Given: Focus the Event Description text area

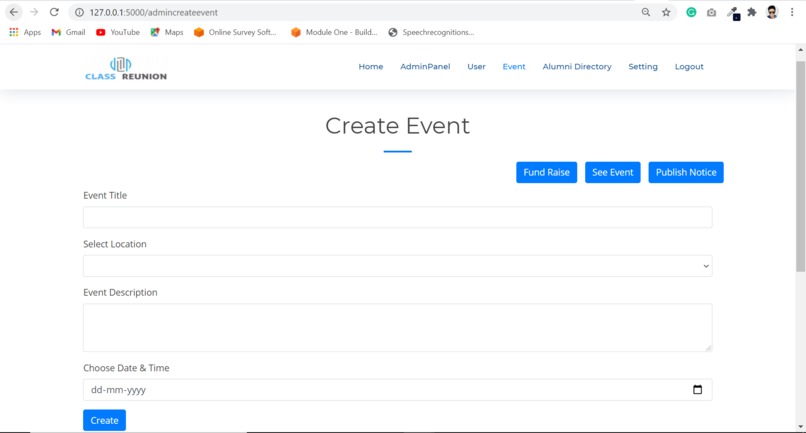Looking at the screenshot, I should tap(397, 328).
